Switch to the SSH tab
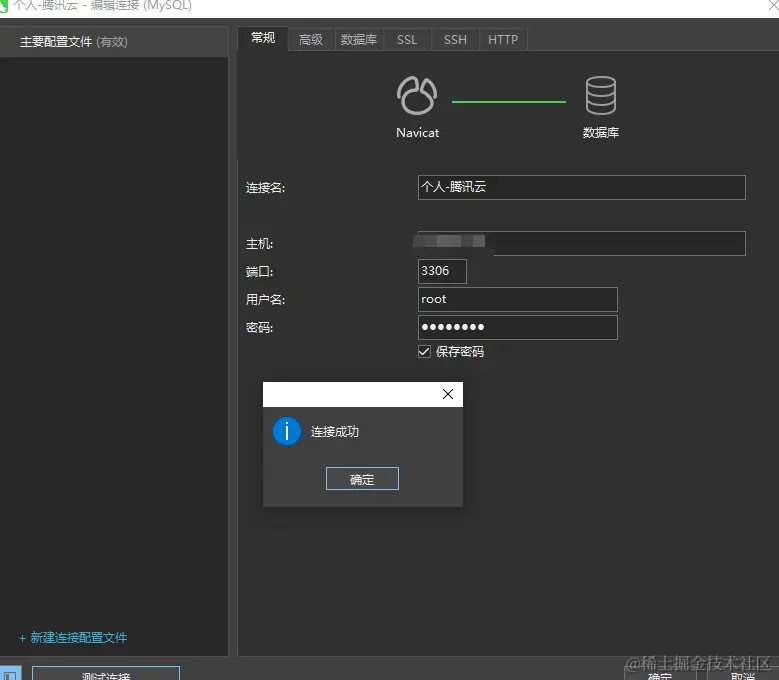779x680 pixels. [455, 40]
